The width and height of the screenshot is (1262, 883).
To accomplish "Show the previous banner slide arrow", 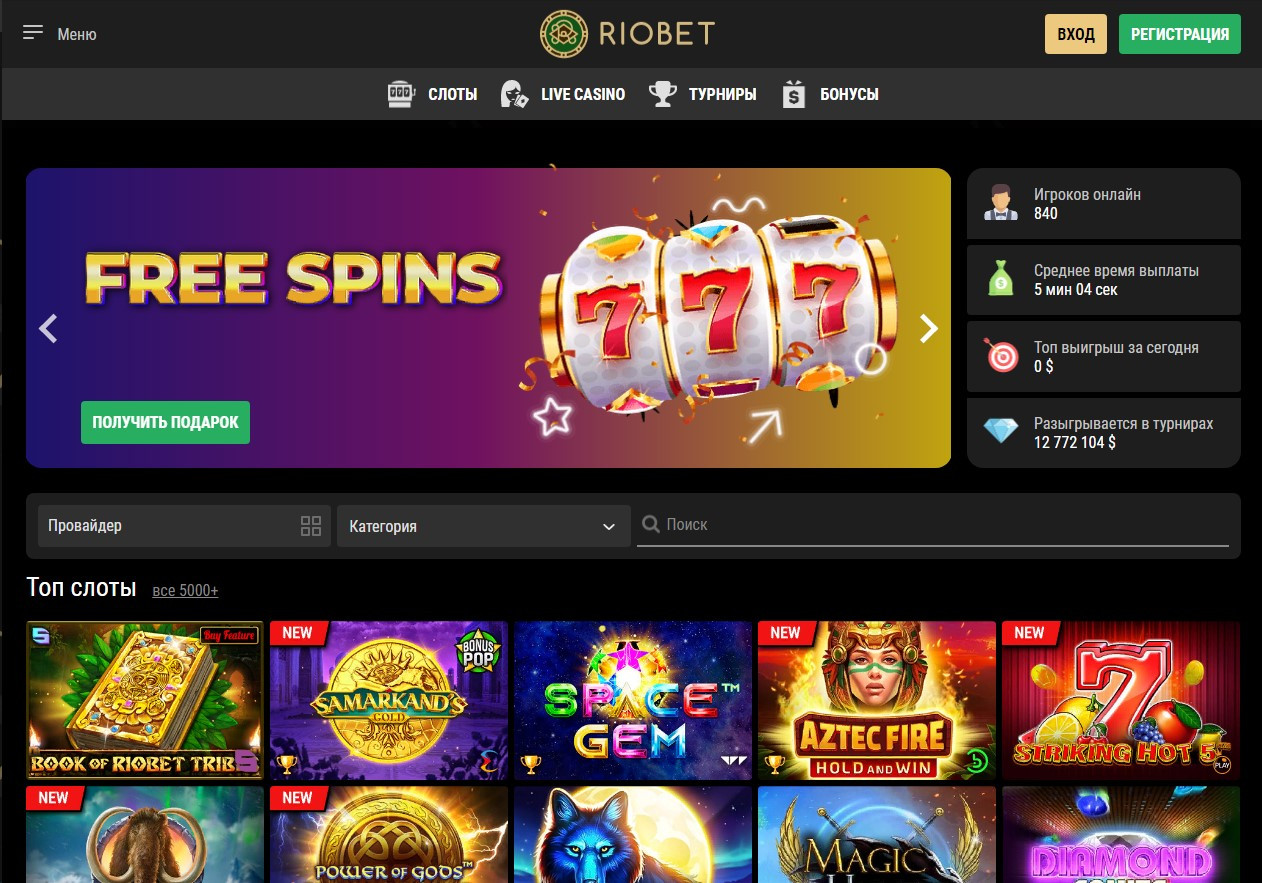I will [48, 328].
